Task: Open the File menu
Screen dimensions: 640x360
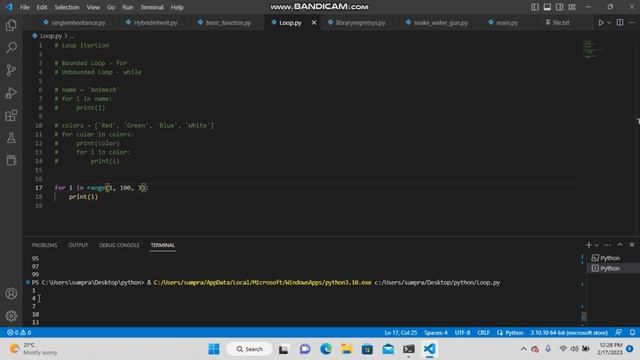Action: coord(24,7)
